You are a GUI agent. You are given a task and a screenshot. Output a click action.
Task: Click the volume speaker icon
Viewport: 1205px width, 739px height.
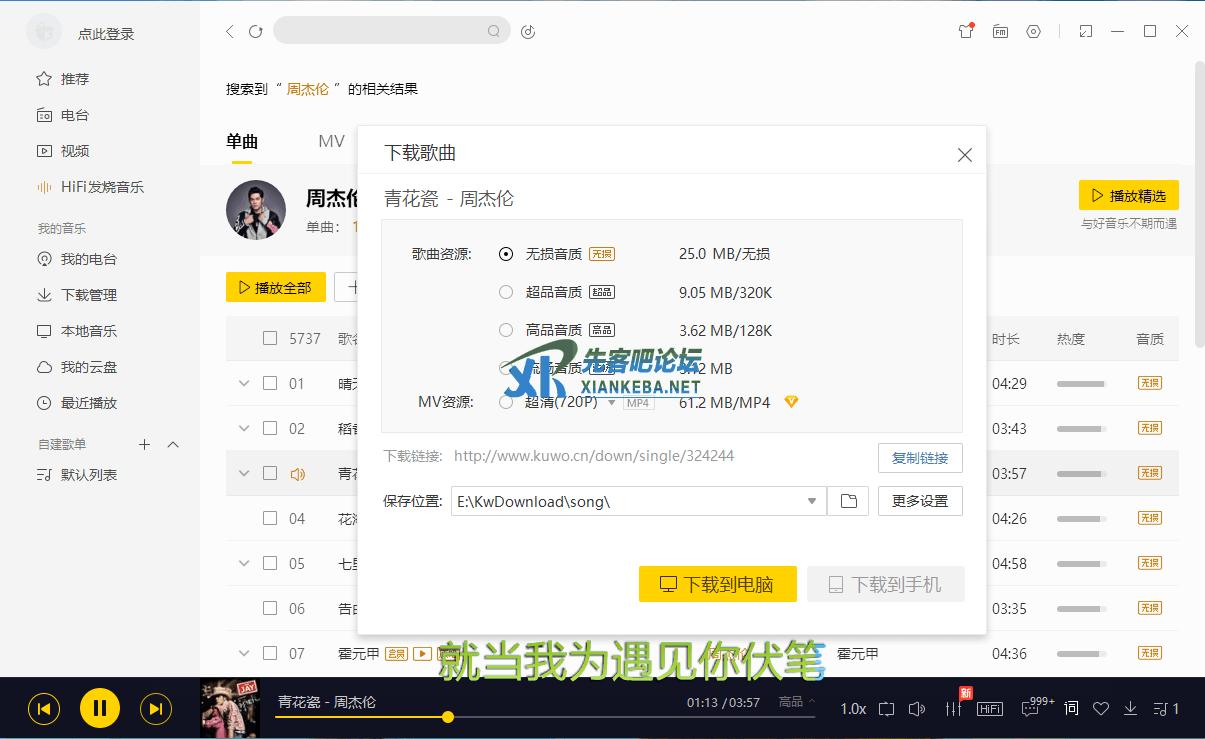pyautogui.click(x=917, y=708)
